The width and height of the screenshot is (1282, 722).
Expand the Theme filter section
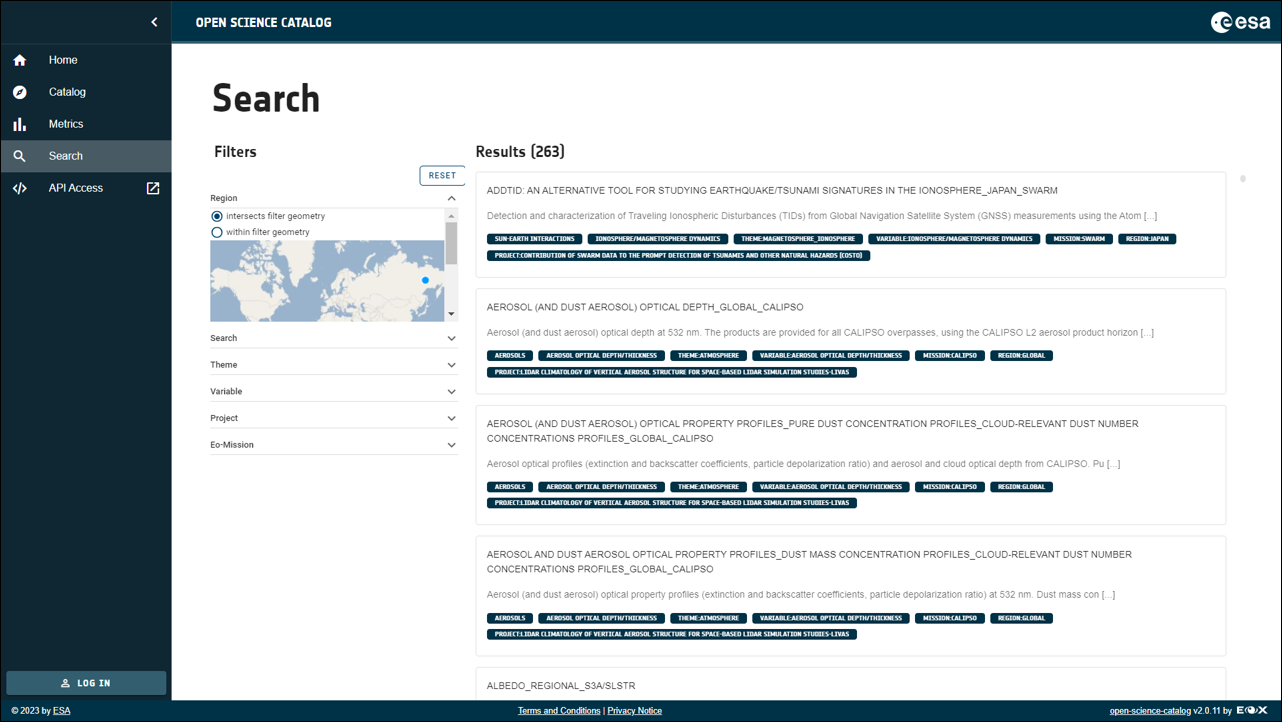334,364
